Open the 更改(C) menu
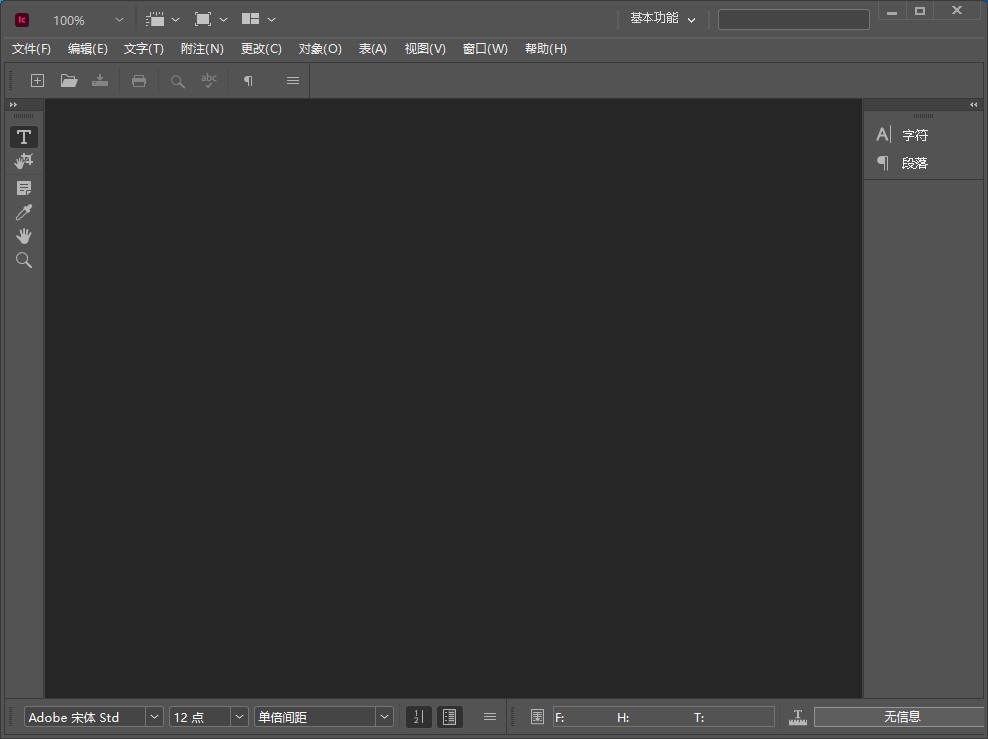988x739 pixels. 261,49
